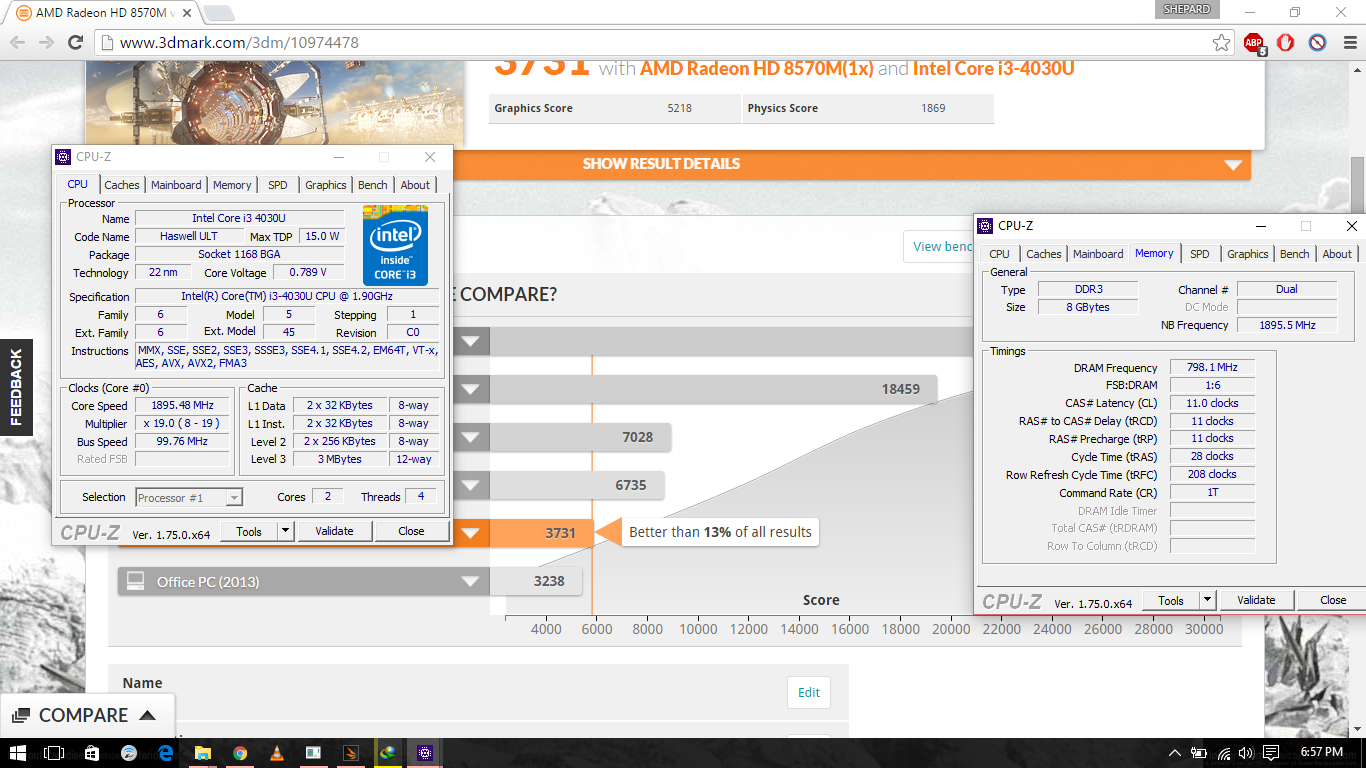Switch to Chrome in the taskbar
This screenshot has width=1366, height=768.
coord(240,753)
